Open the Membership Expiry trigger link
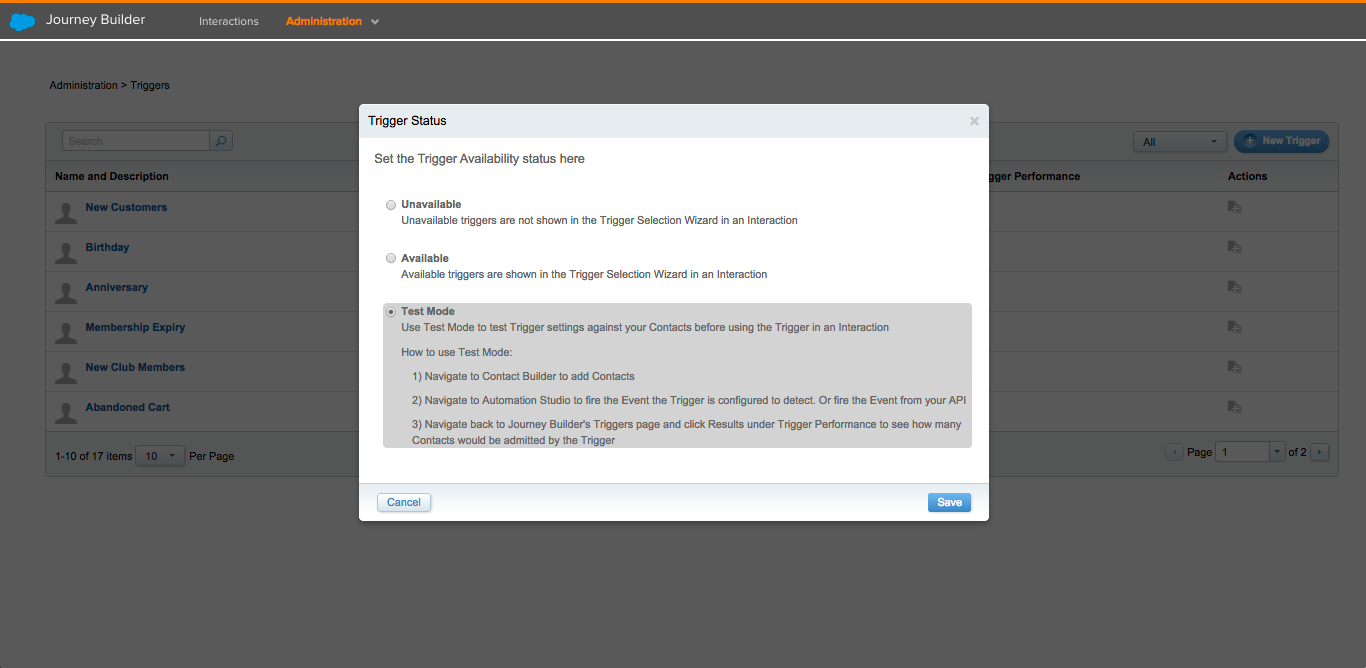 coord(135,327)
